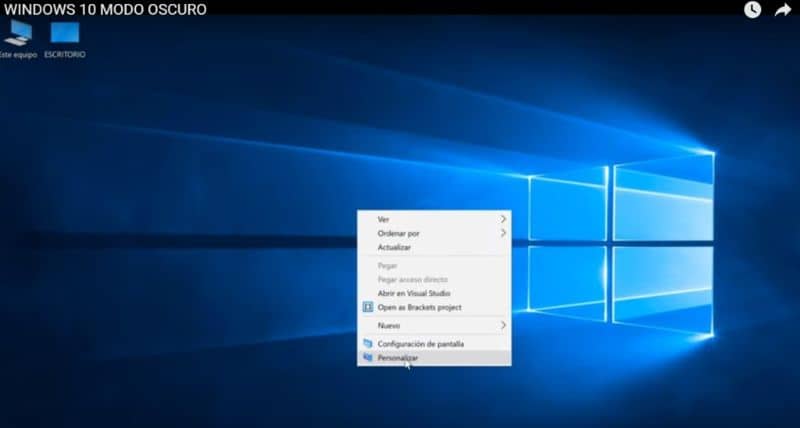Choose Actualizar from the context menu
This screenshot has height=428, width=800.
434,247
